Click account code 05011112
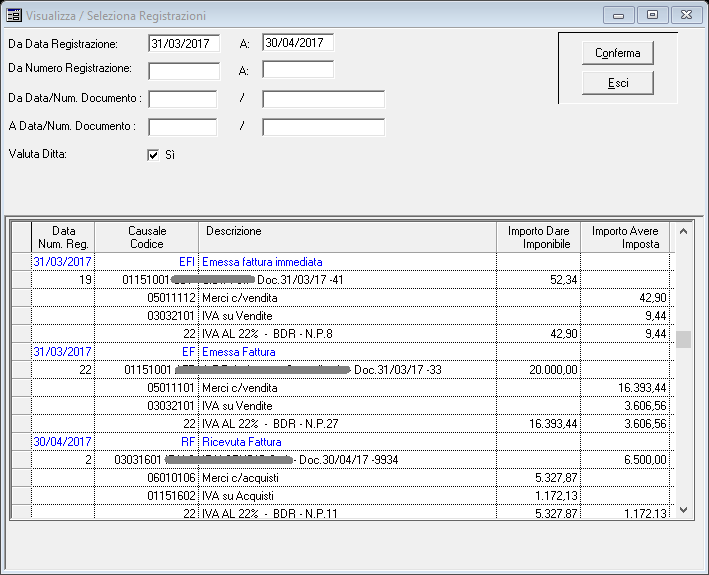The width and height of the screenshot is (709, 575). pos(171,298)
